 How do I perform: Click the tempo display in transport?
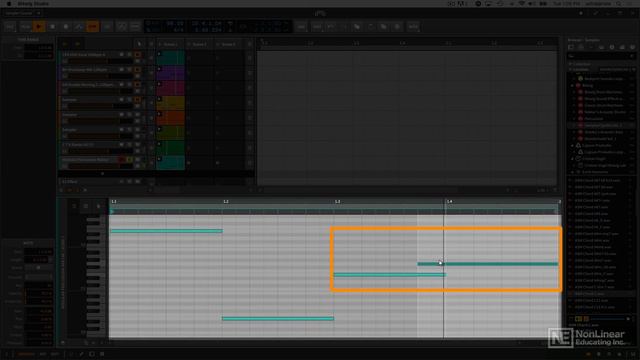[x=175, y=24]
